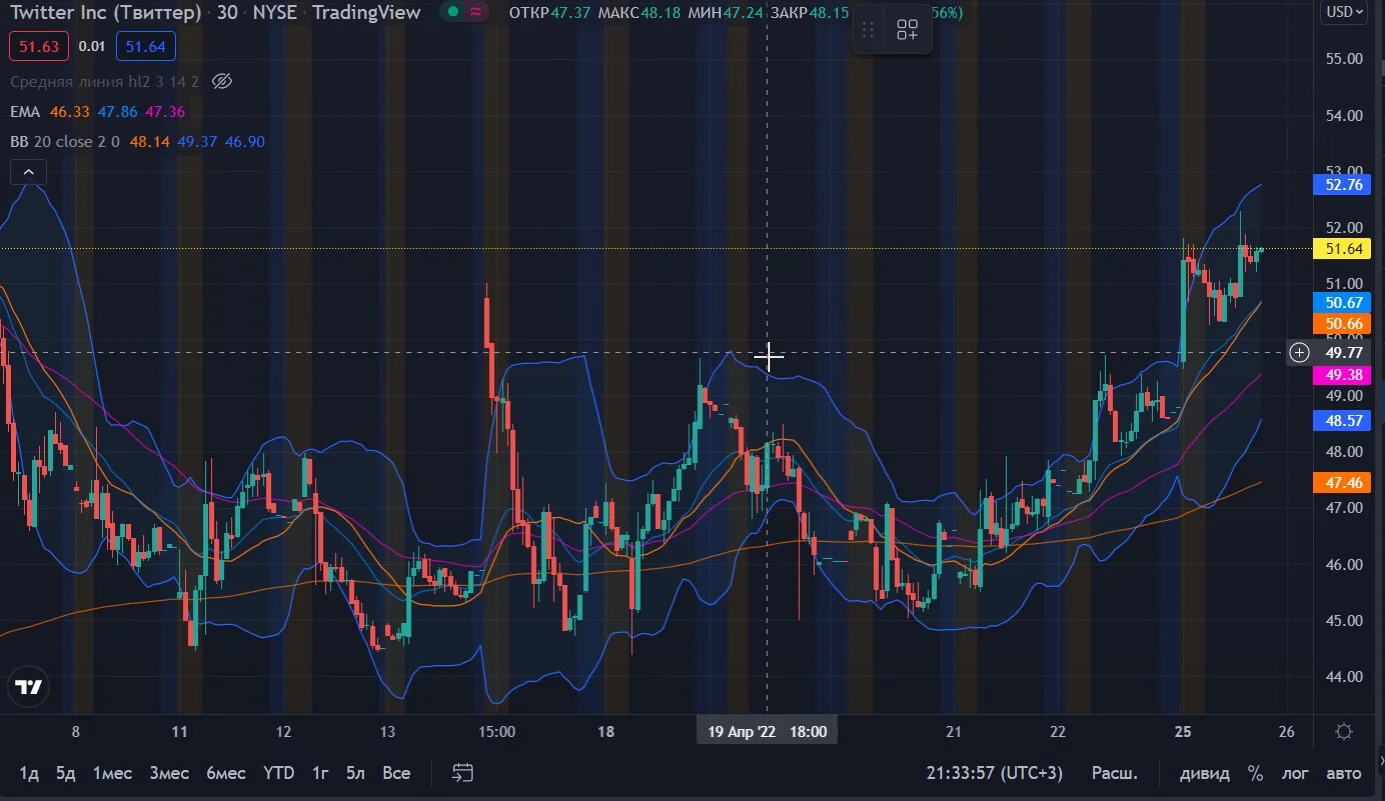Select the 5л time range
Image resolution: width=1385 pixels, height=801 pixels.
355,773
